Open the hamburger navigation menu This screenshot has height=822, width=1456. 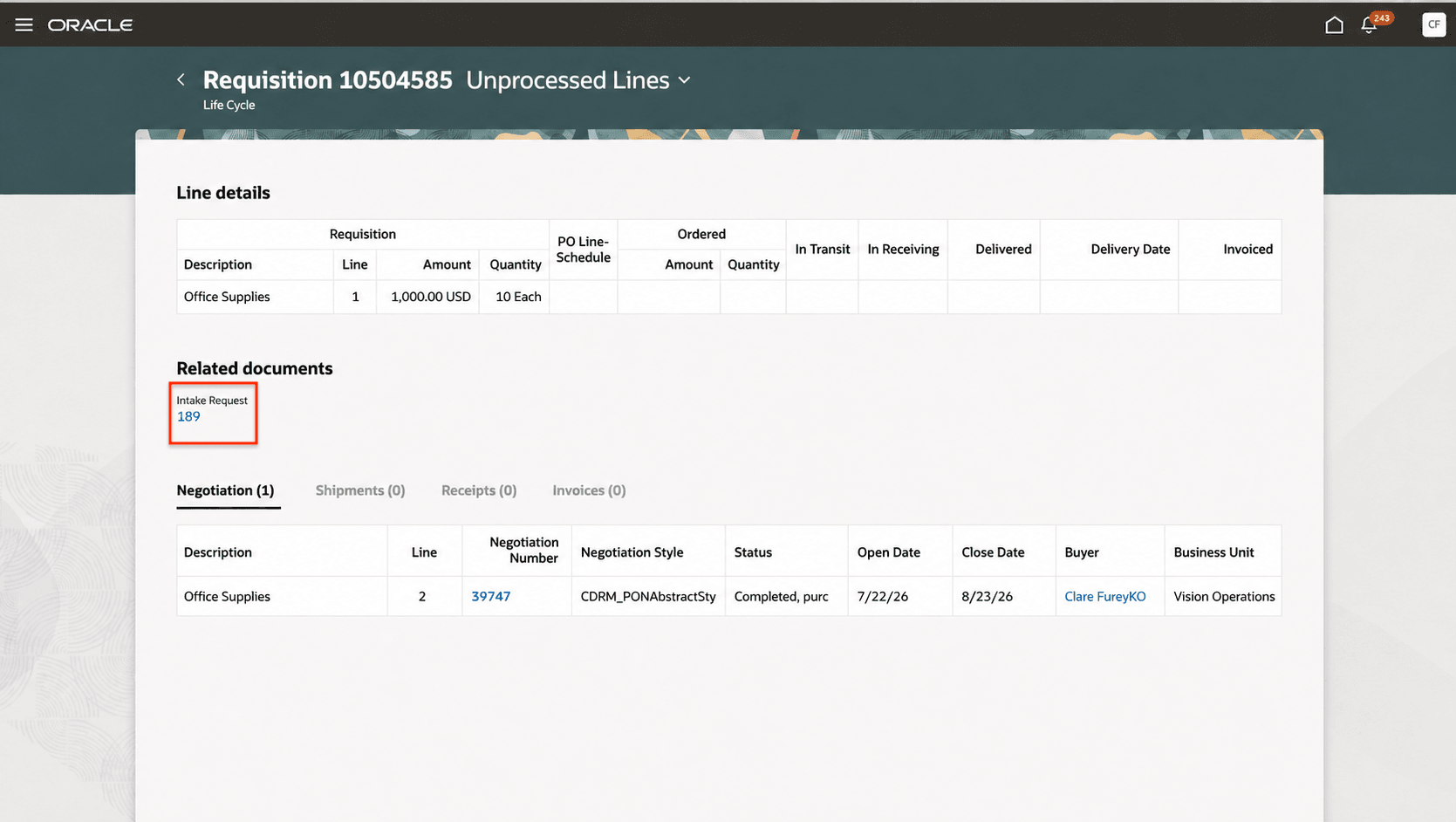pyautogui.click(x=24, y=25)
